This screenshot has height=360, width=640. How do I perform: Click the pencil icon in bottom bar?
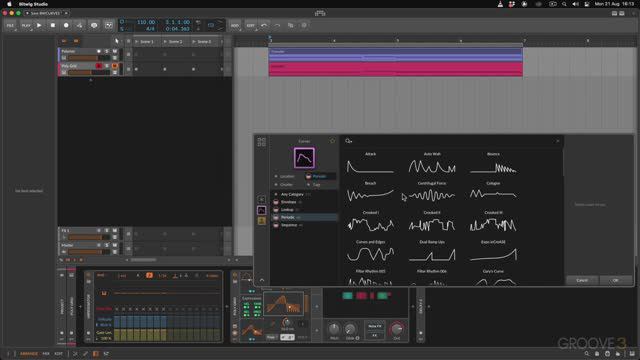85,353
